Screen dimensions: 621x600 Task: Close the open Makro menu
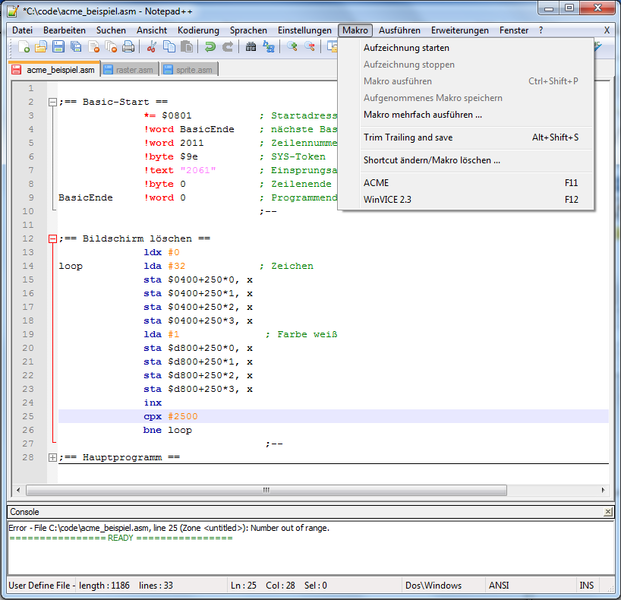click(355, 30)
